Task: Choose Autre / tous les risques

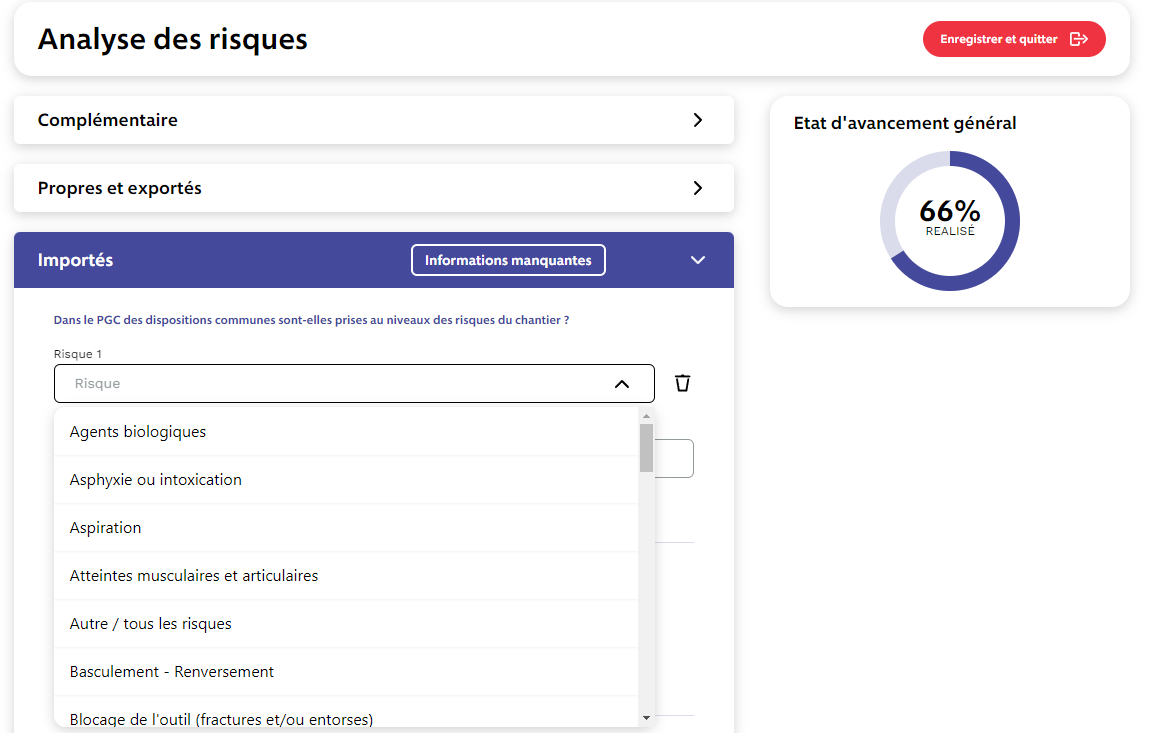Action: click(x=151, y=624)
